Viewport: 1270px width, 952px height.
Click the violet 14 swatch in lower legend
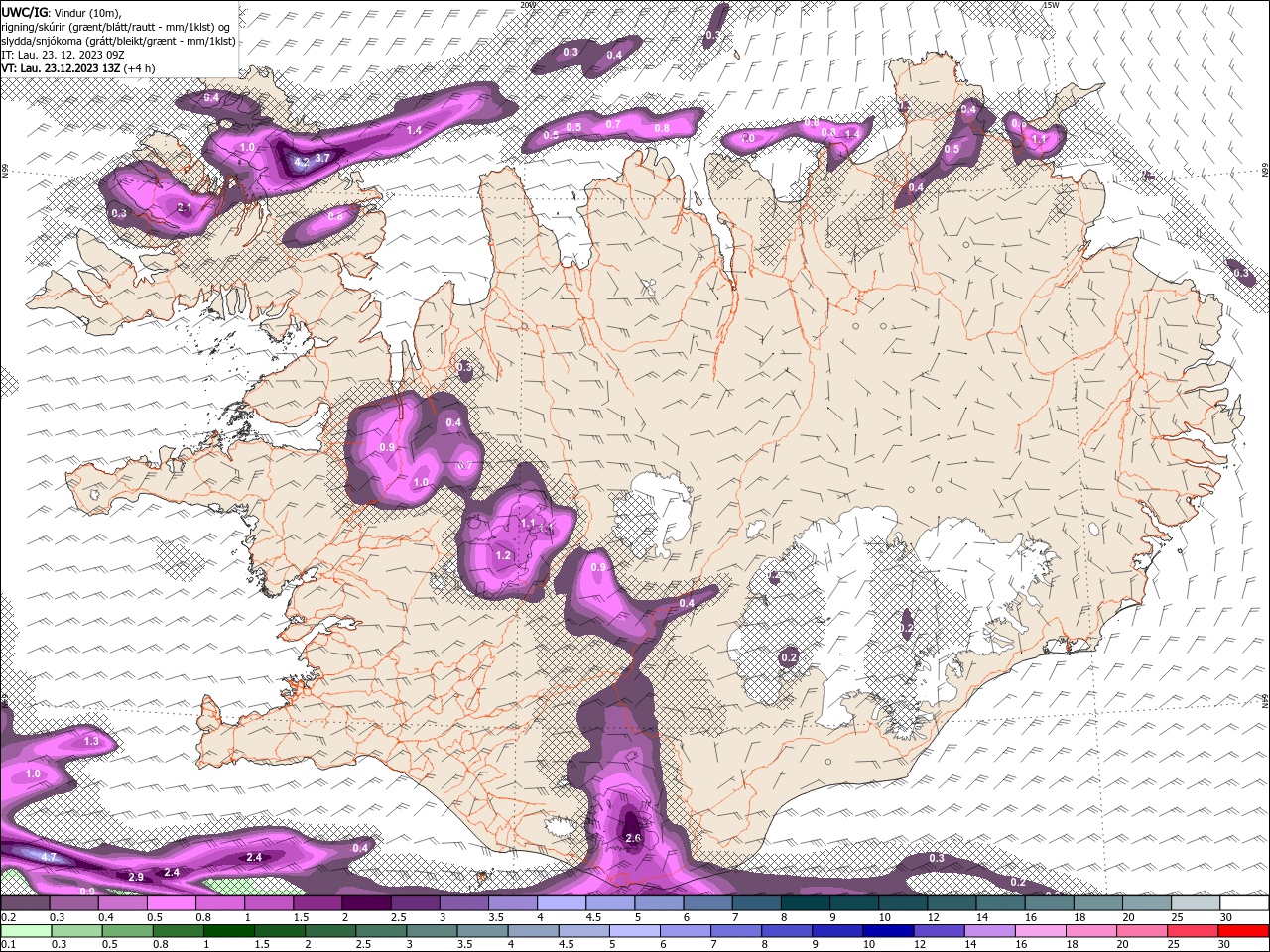(991, 931)
